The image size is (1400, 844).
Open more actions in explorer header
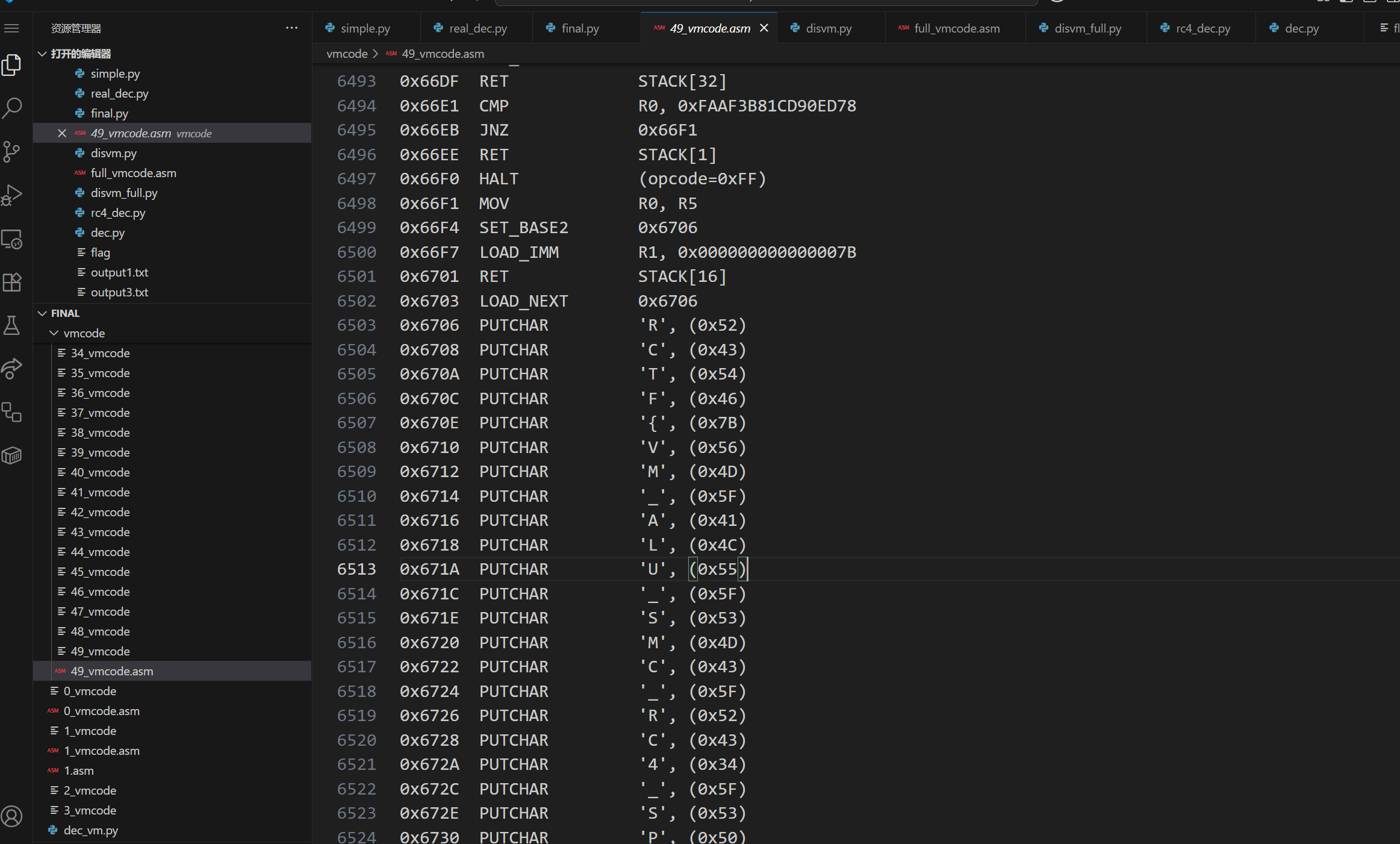point(292,28)
